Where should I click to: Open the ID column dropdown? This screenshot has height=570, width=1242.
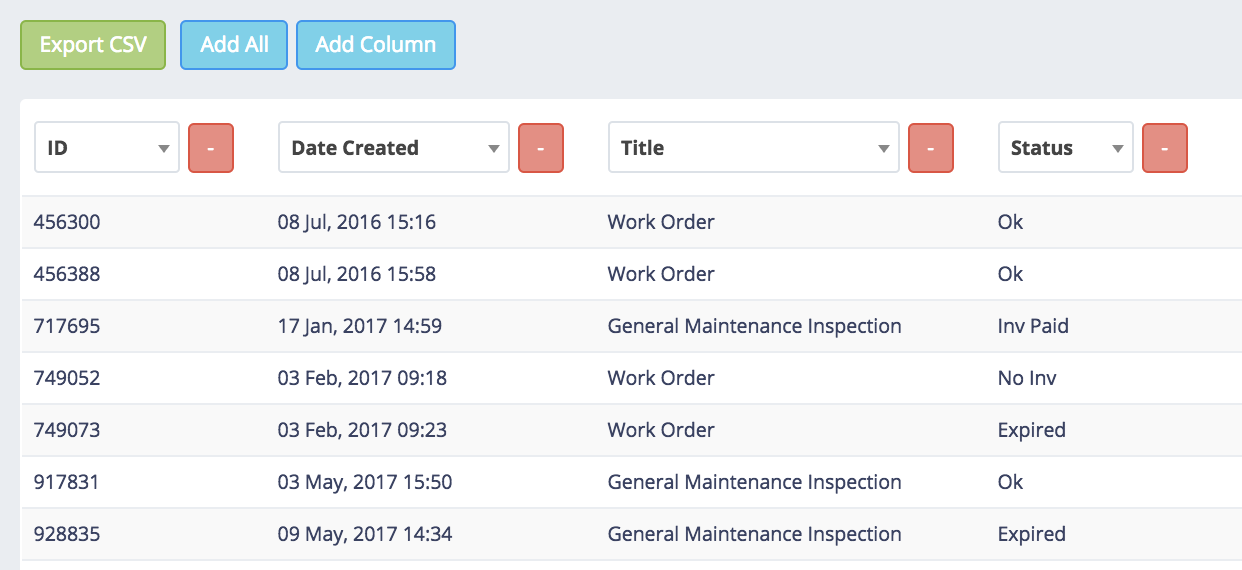point(107,148)
